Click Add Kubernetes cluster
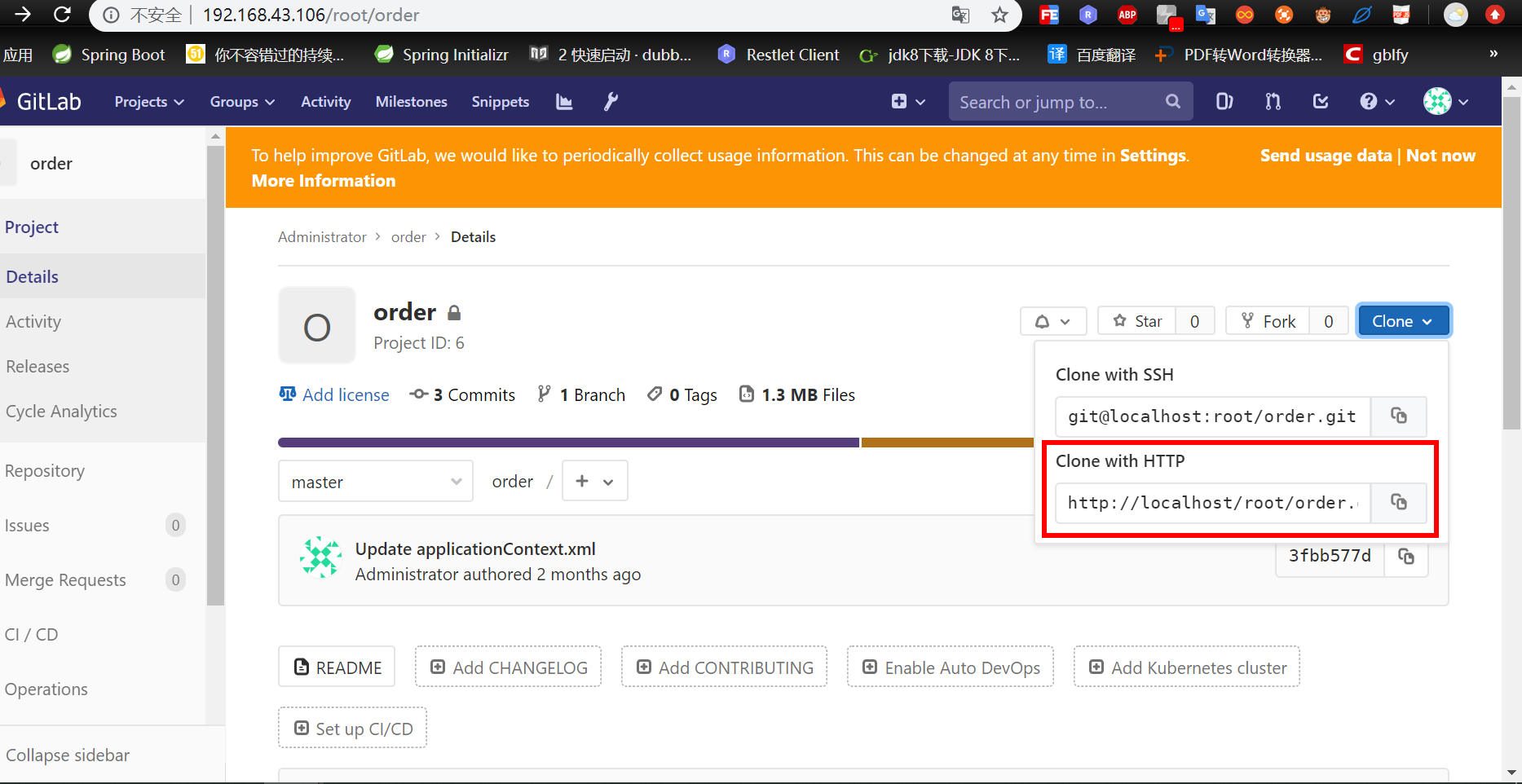This screenshot has width=1522, height=784. tap(1187, 667)
